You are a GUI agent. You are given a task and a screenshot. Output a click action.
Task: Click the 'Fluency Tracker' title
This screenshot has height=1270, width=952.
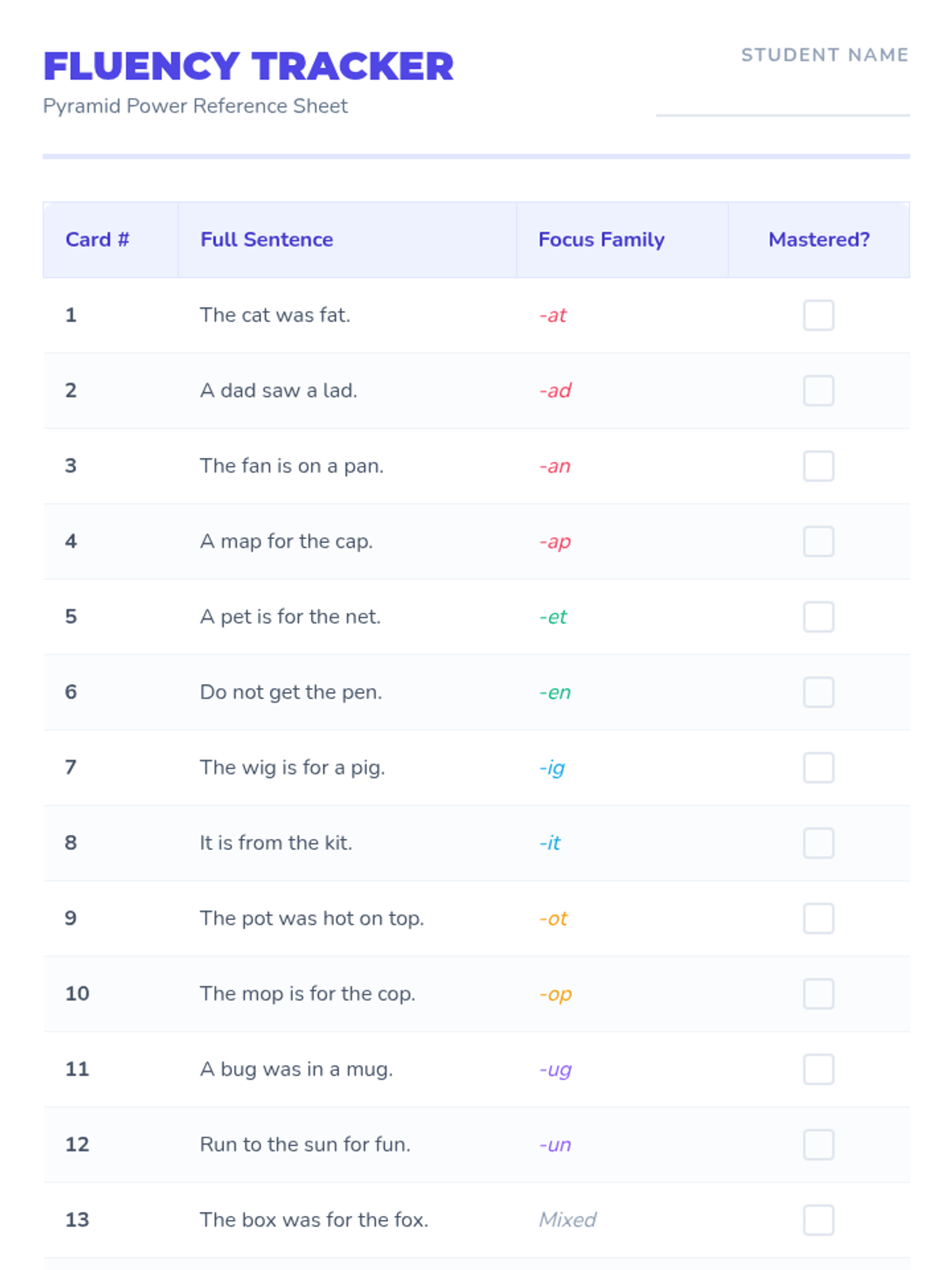248,67
